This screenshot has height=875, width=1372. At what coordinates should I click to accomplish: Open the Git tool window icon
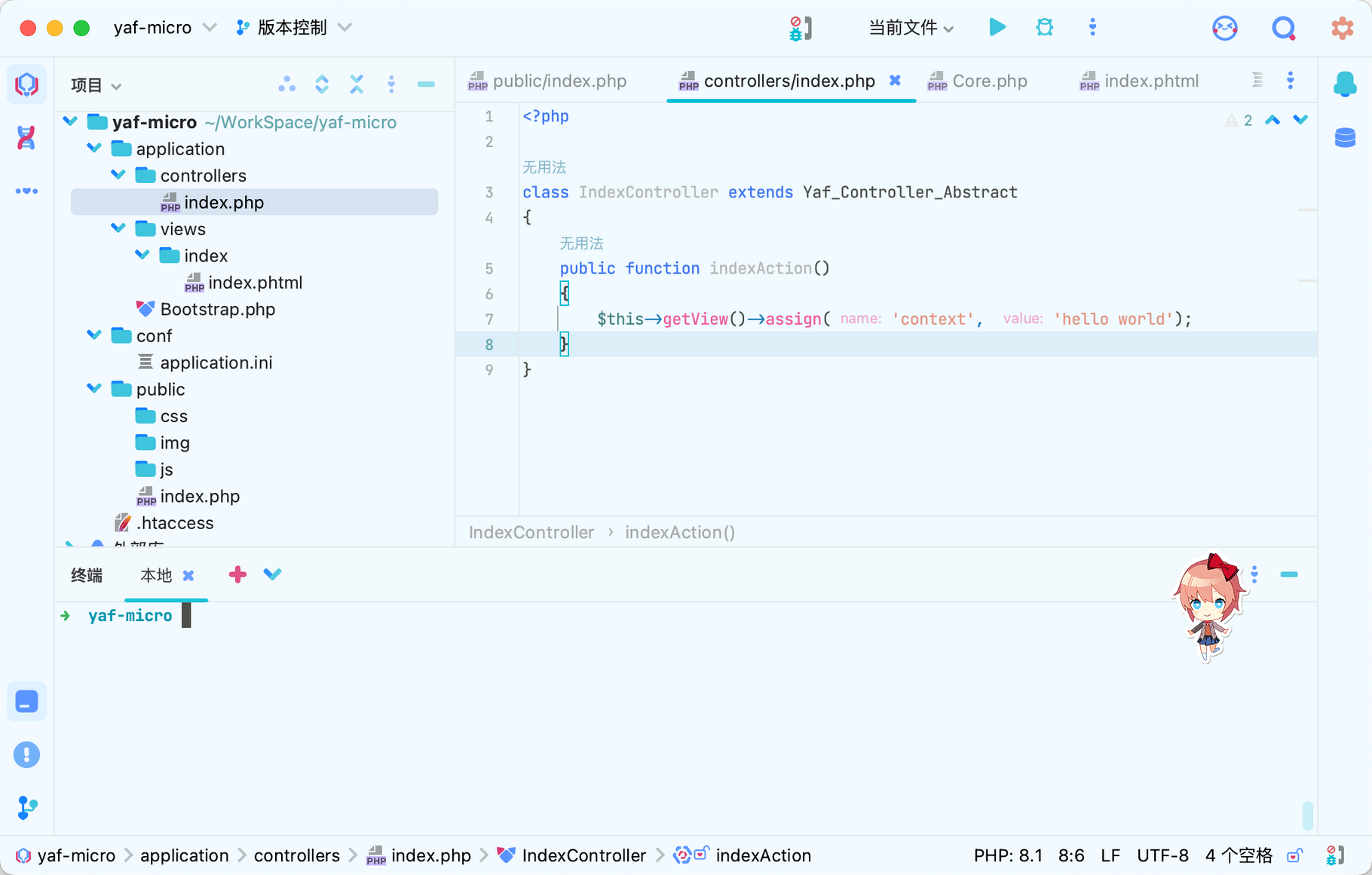[26, 807]
